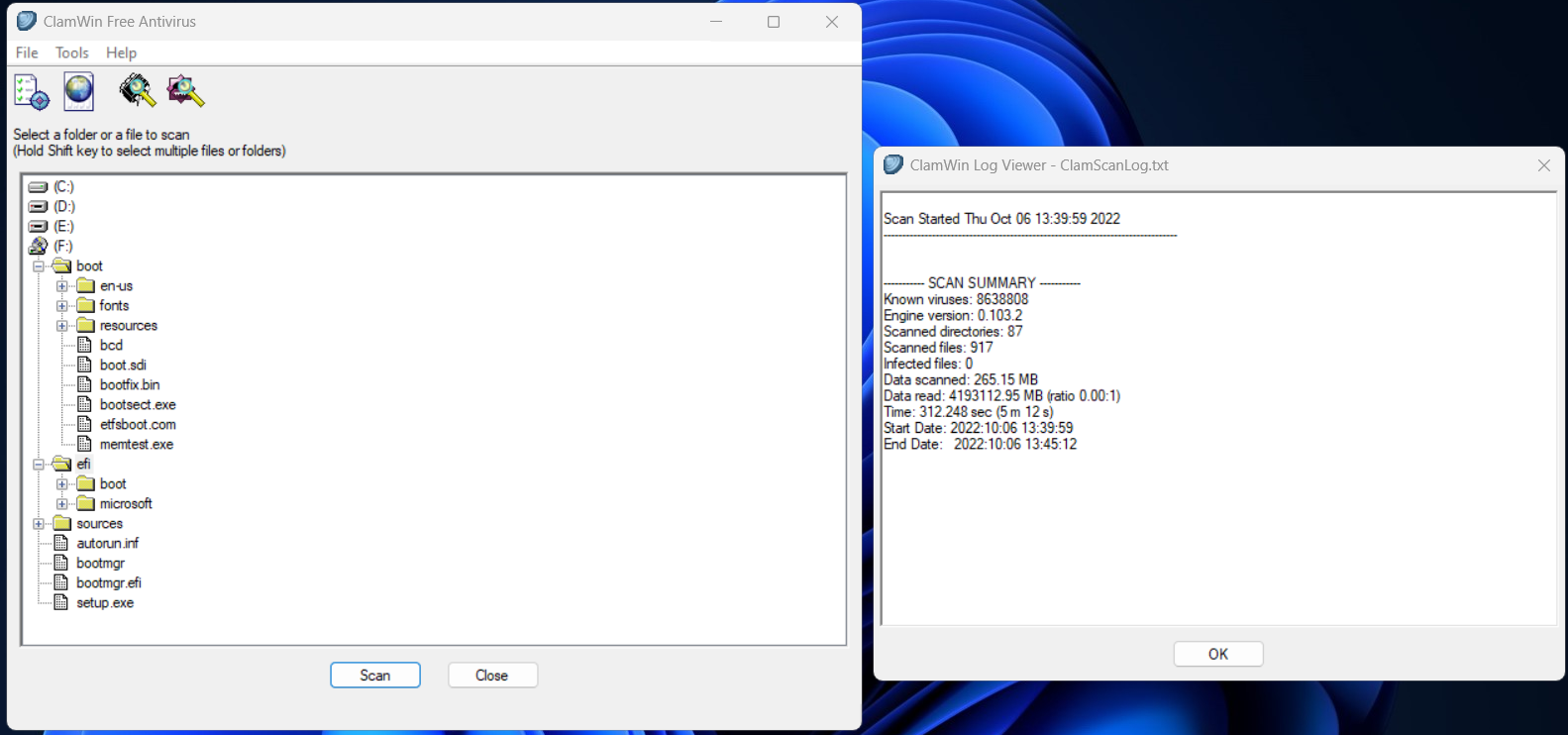
Task: Select the bootmgr file without an extension
Action: [101, 563]
